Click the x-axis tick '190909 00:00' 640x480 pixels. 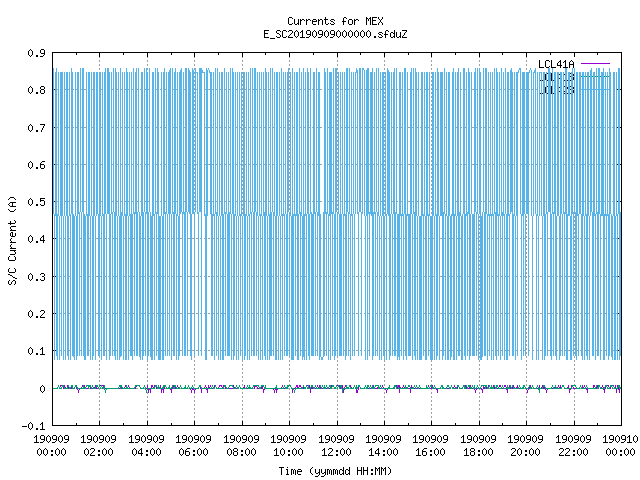(x=51, y=446)
